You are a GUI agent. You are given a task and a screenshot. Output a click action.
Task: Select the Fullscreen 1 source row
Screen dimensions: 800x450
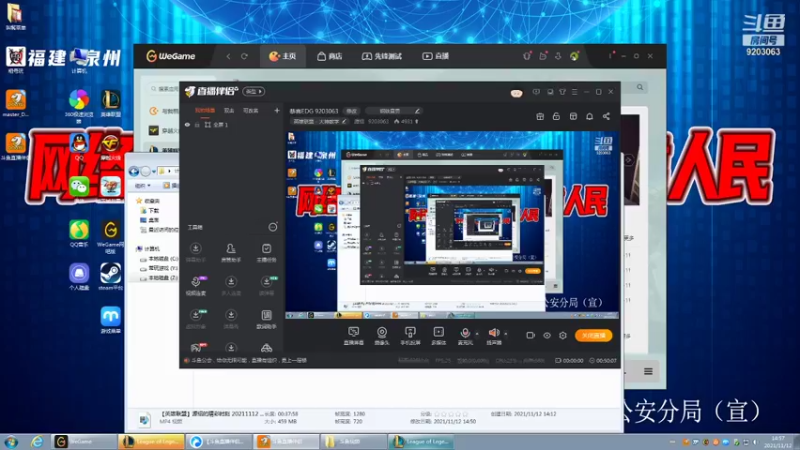[233, 124]
